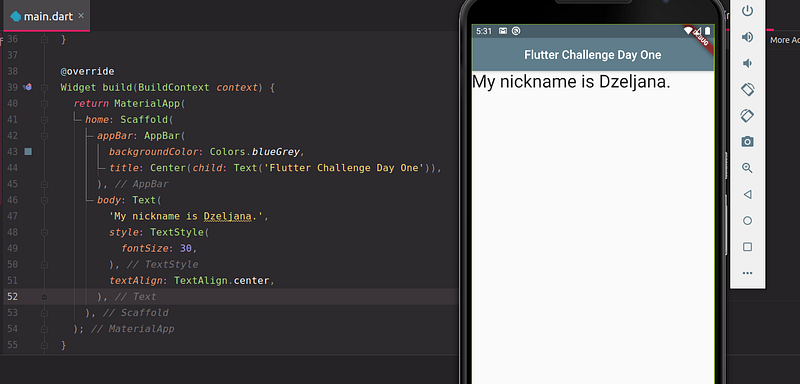The height and width of the screenshot is (384, 800).
Task: Click the battery icon in phone status bar
Action: coord(707,31)
